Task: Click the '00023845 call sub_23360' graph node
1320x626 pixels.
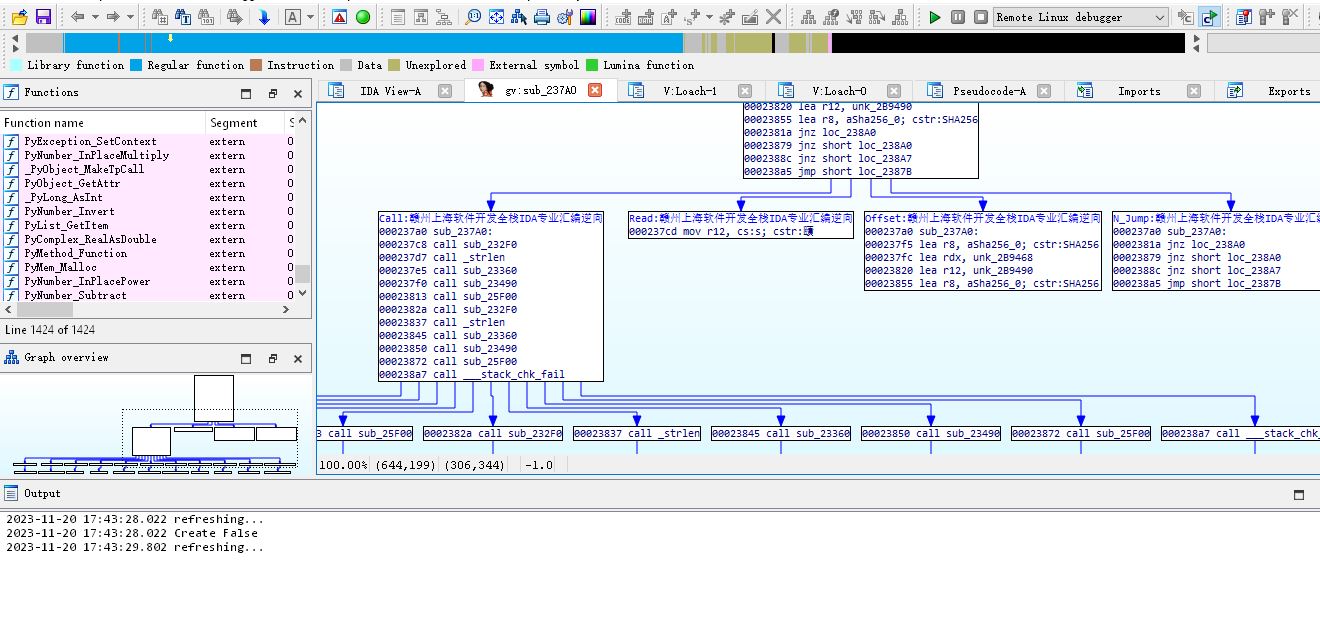Action: [781, 434]
